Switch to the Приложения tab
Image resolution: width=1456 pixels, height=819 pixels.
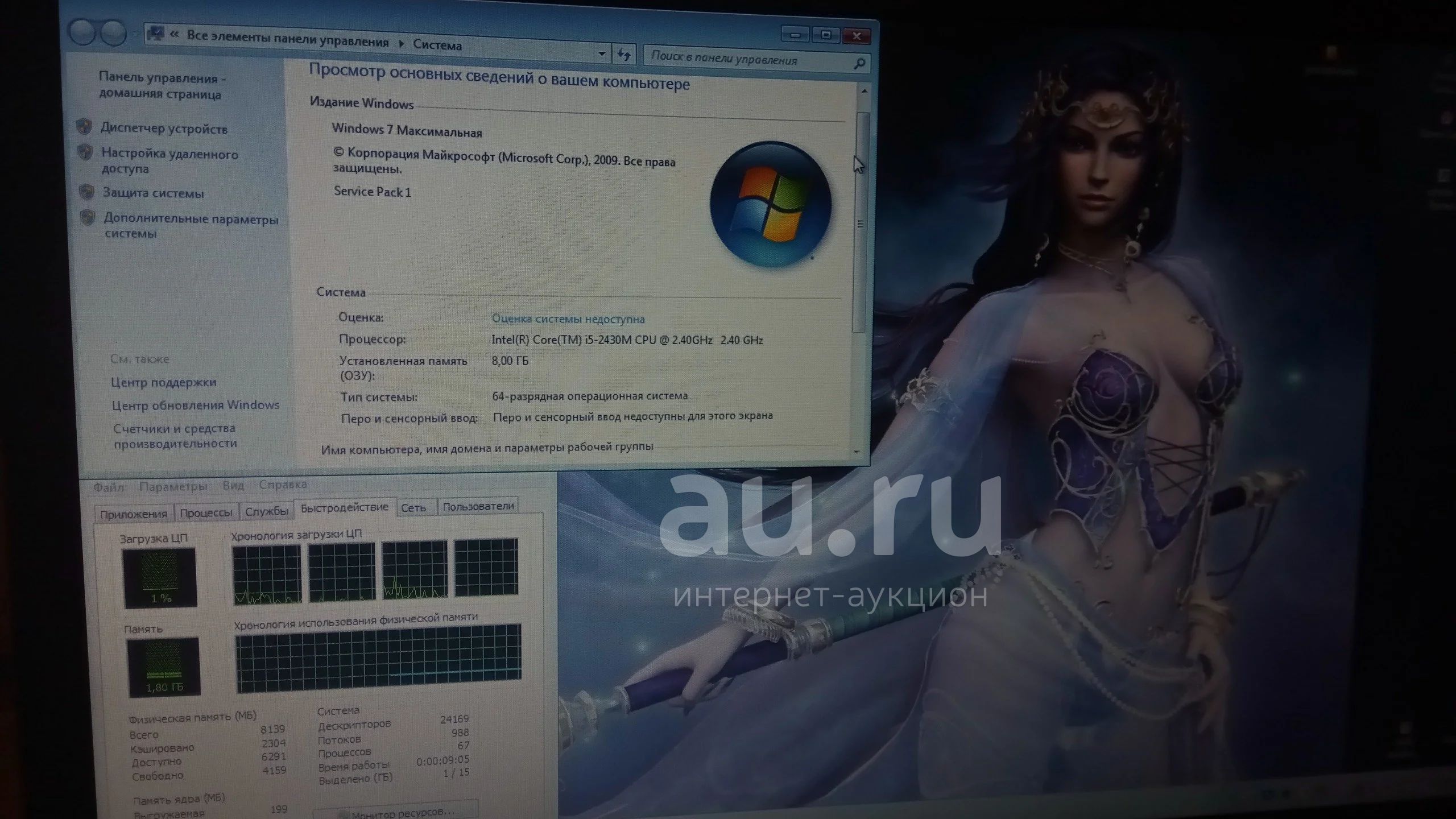[134, 514]
